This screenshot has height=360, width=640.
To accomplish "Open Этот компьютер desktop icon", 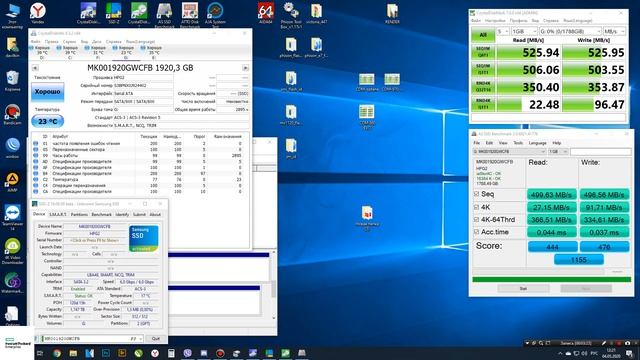I will click(12, 16).
